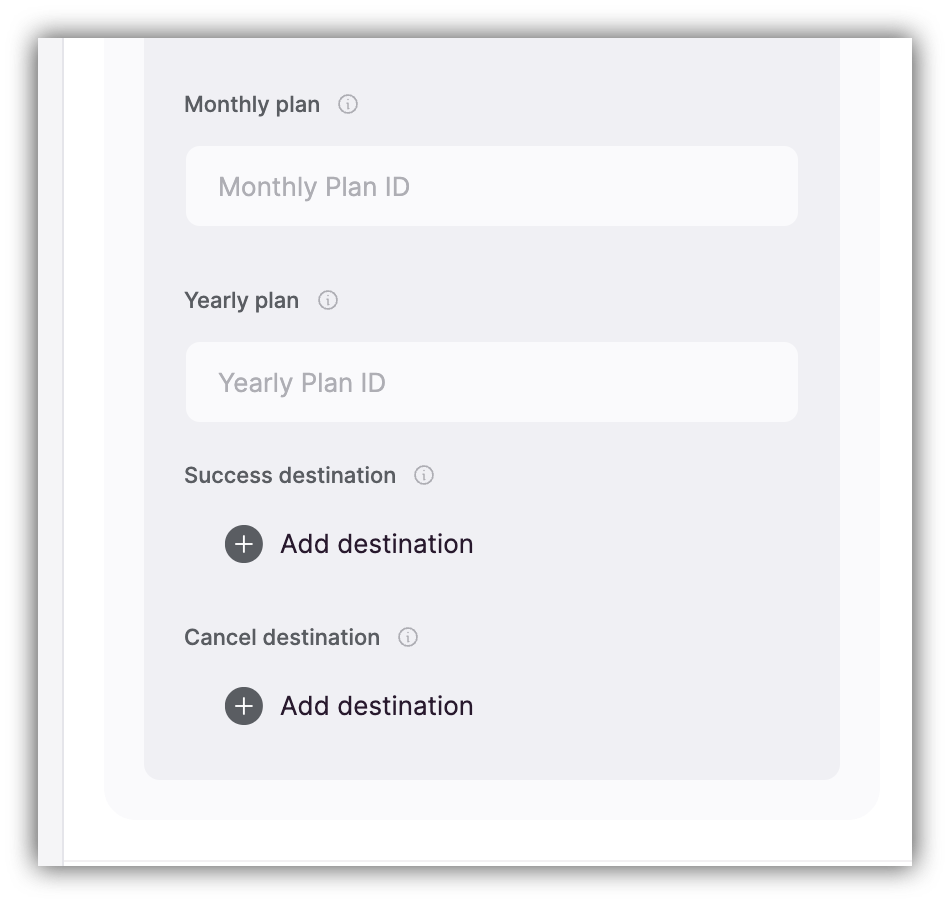
Task: Click the Add destination text under Cancel destination
Action: click(x=376, y=706)
